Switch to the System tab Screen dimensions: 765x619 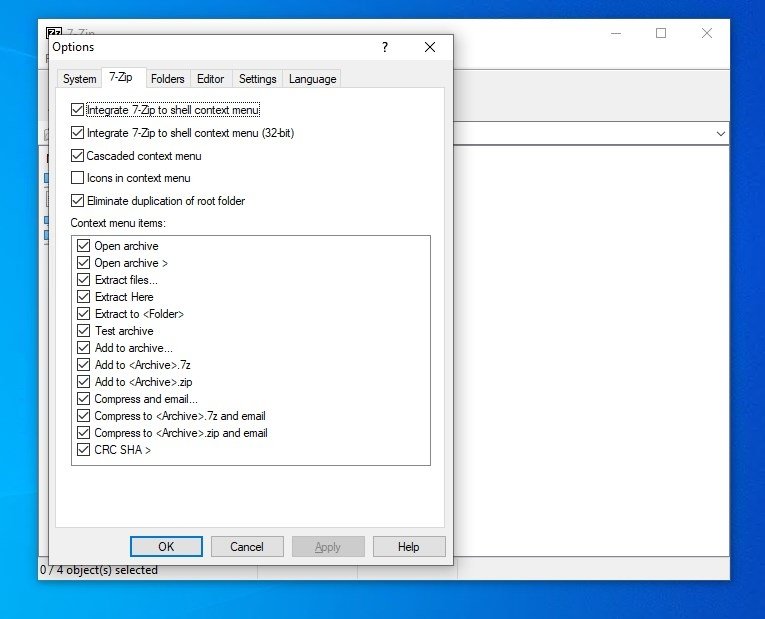(x=79, y=79)
